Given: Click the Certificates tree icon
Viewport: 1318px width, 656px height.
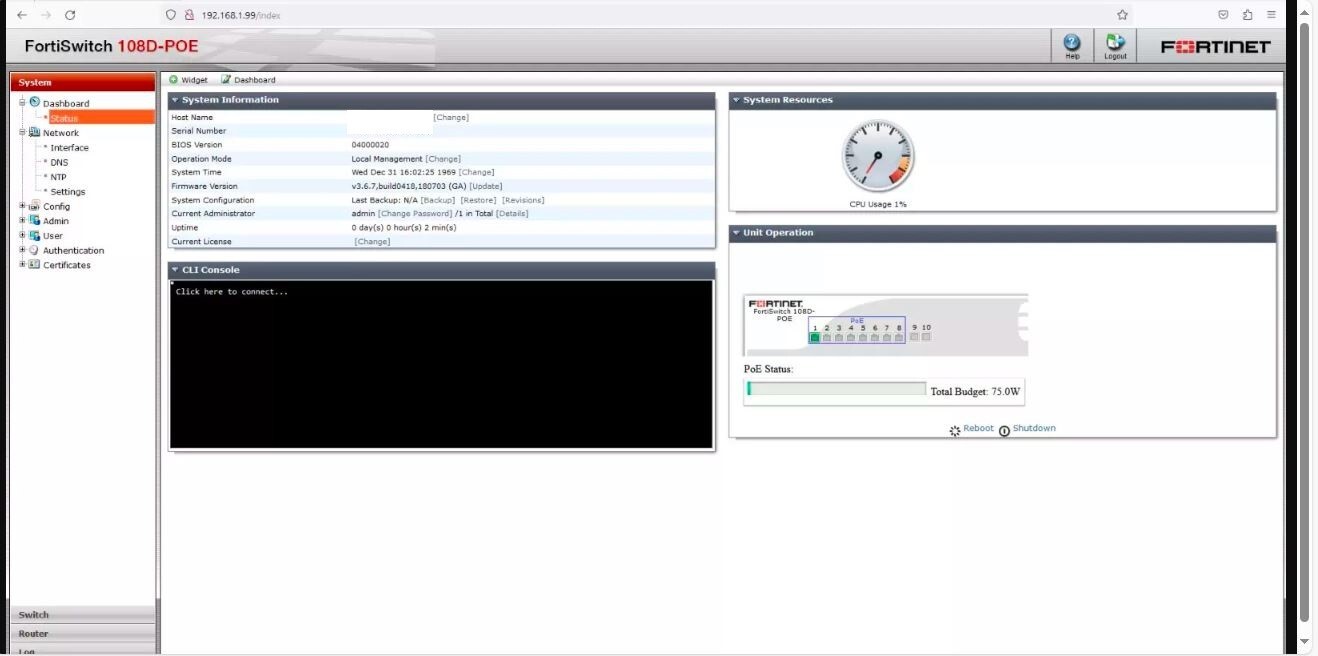Looking at the screenshot, I should pos(35,264).
